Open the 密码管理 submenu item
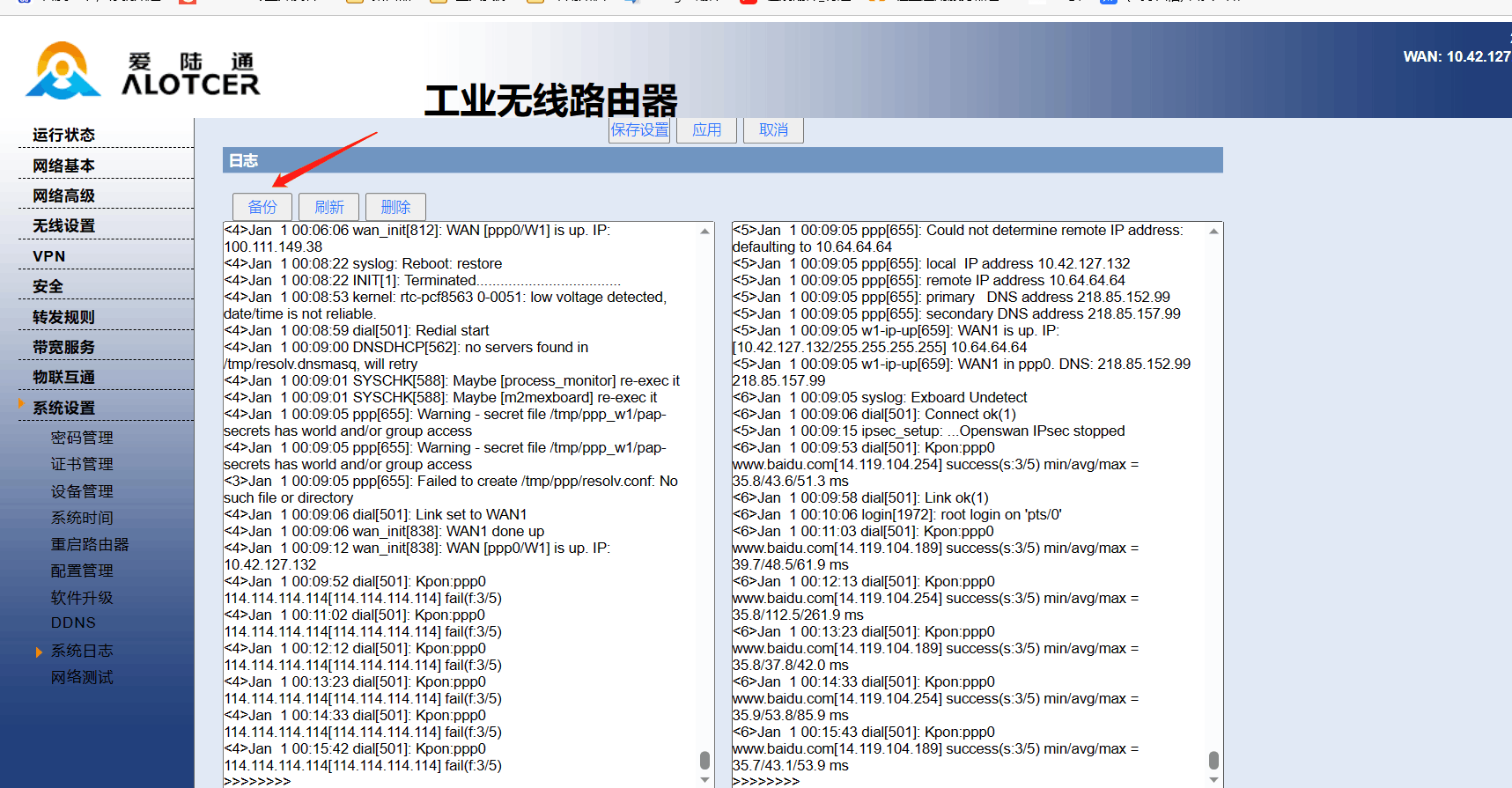This screenshot has height=788, width=1512. coord(82,438)
